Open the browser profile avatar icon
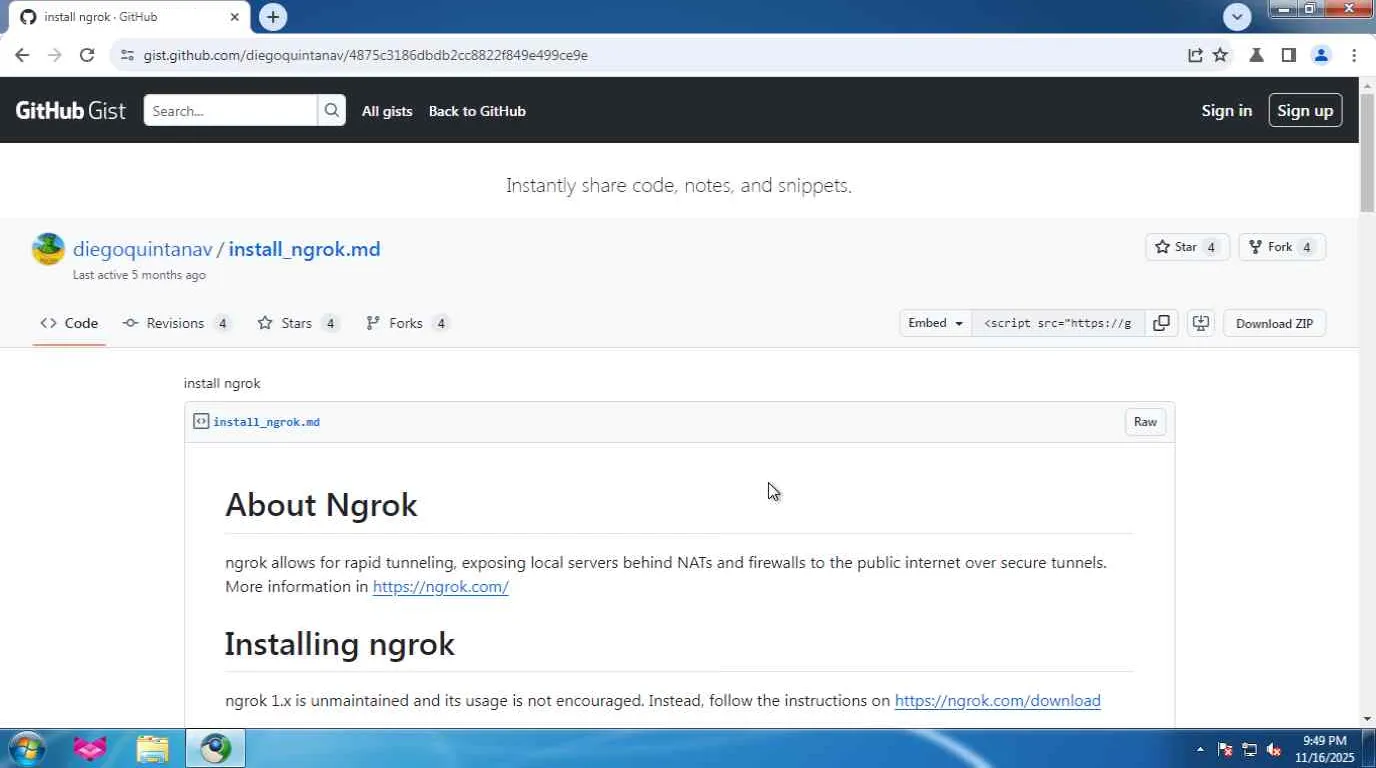Viewport: 1376px width, 768px height. 1321,55
